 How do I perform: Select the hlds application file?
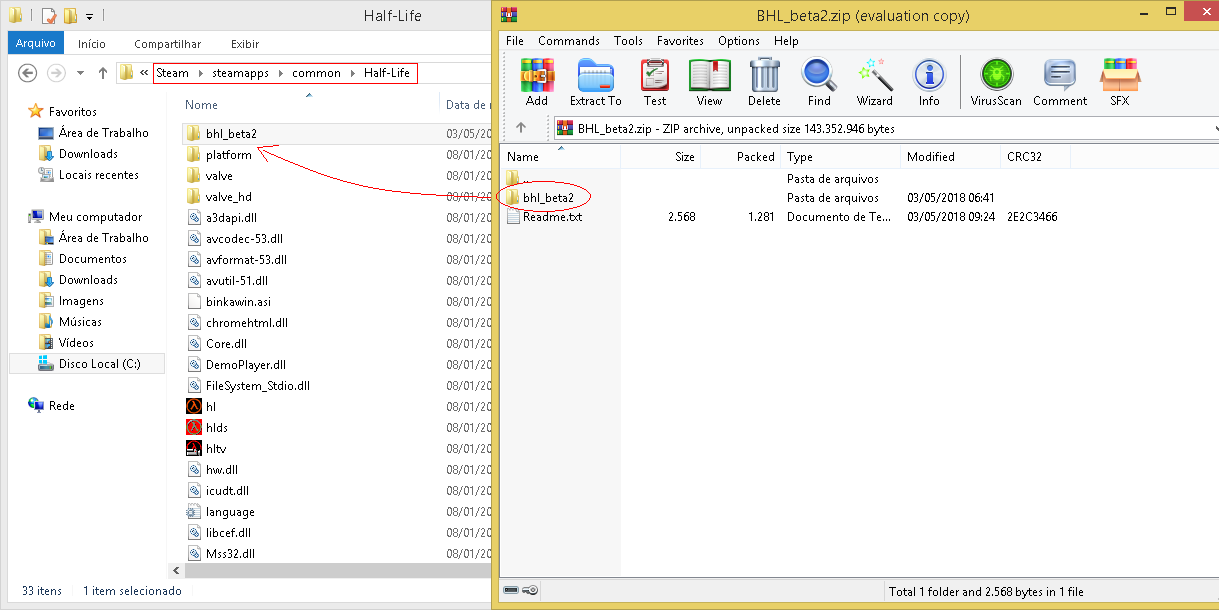click(x=207, y=427)
